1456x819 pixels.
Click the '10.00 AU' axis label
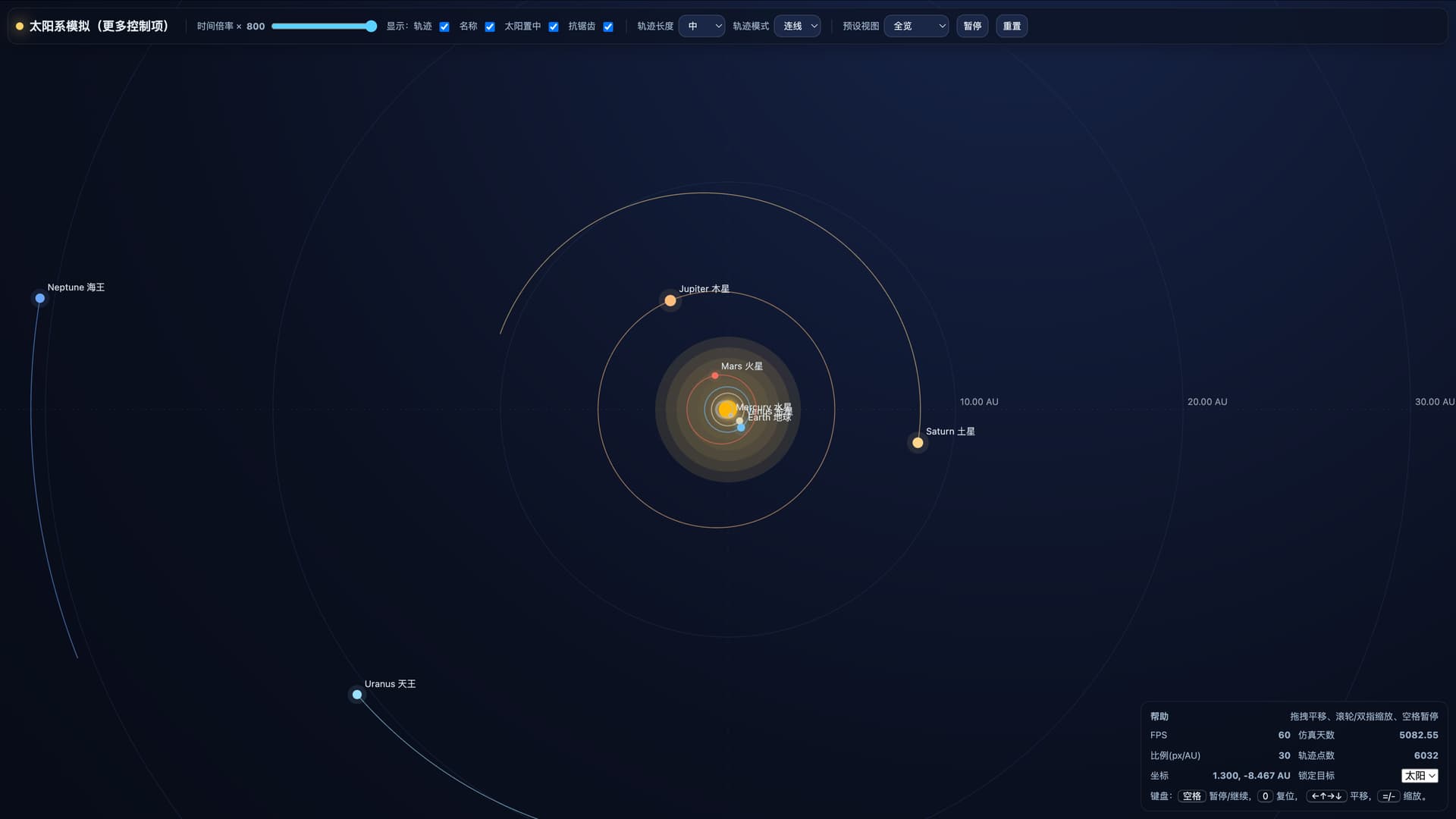[979, 402]
